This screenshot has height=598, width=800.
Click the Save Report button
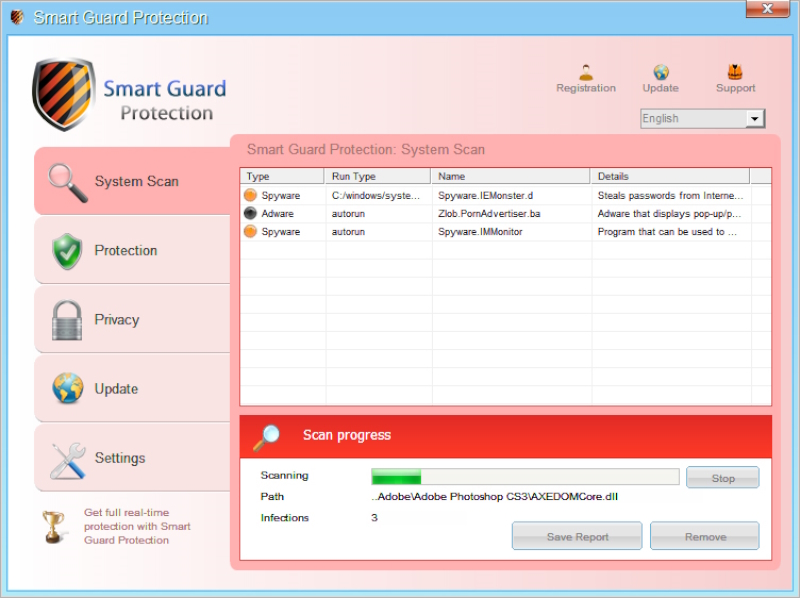click(x=577, y=537)
